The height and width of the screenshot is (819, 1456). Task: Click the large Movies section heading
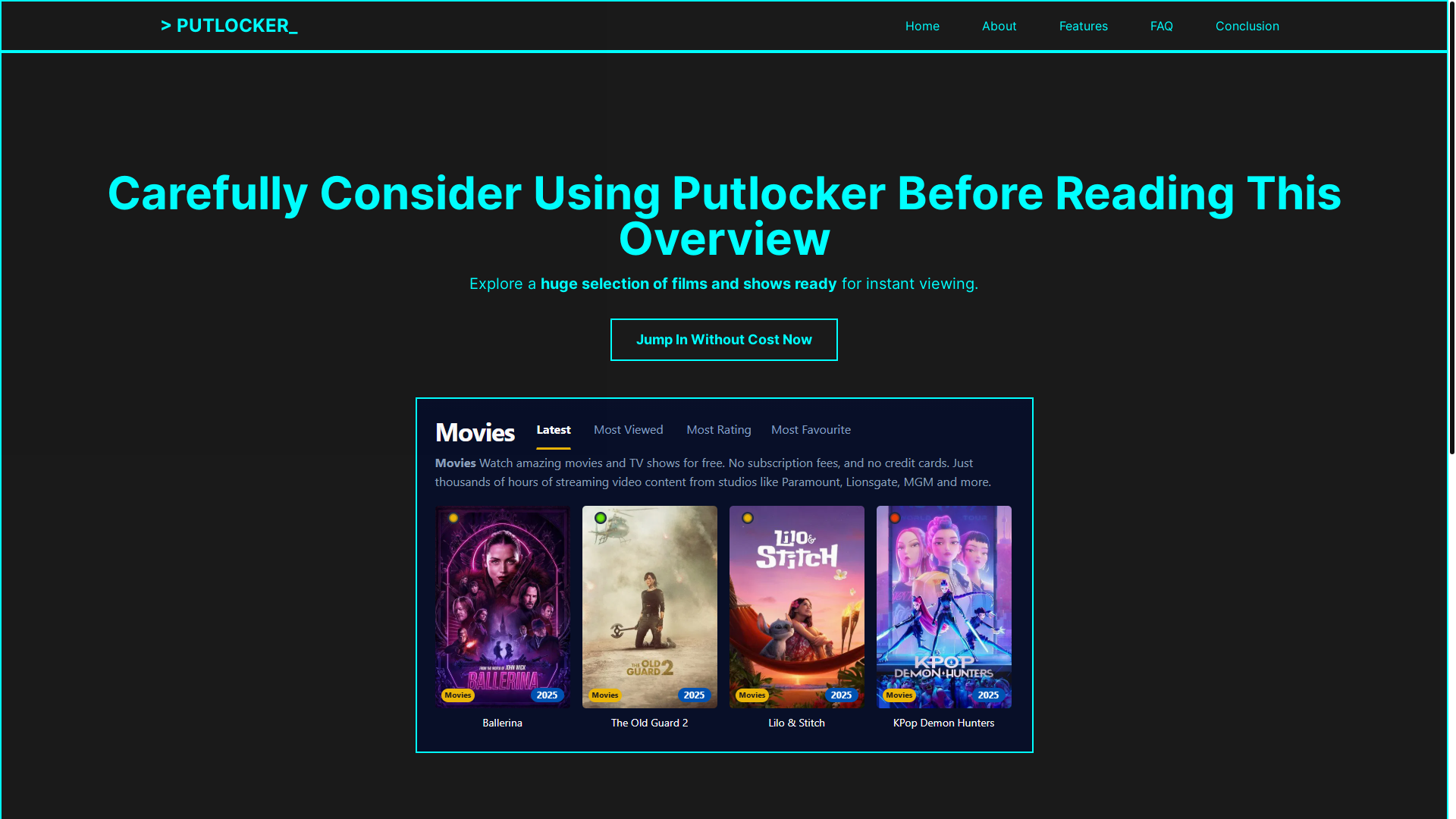475,433
